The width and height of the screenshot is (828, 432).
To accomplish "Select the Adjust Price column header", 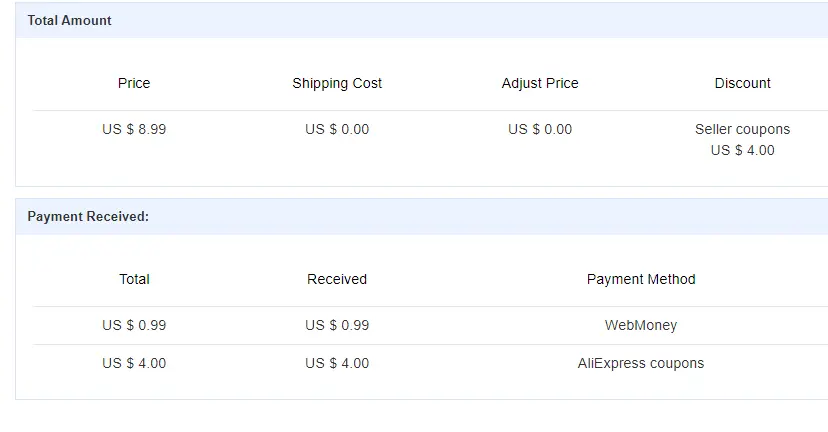I will [540, 83].
